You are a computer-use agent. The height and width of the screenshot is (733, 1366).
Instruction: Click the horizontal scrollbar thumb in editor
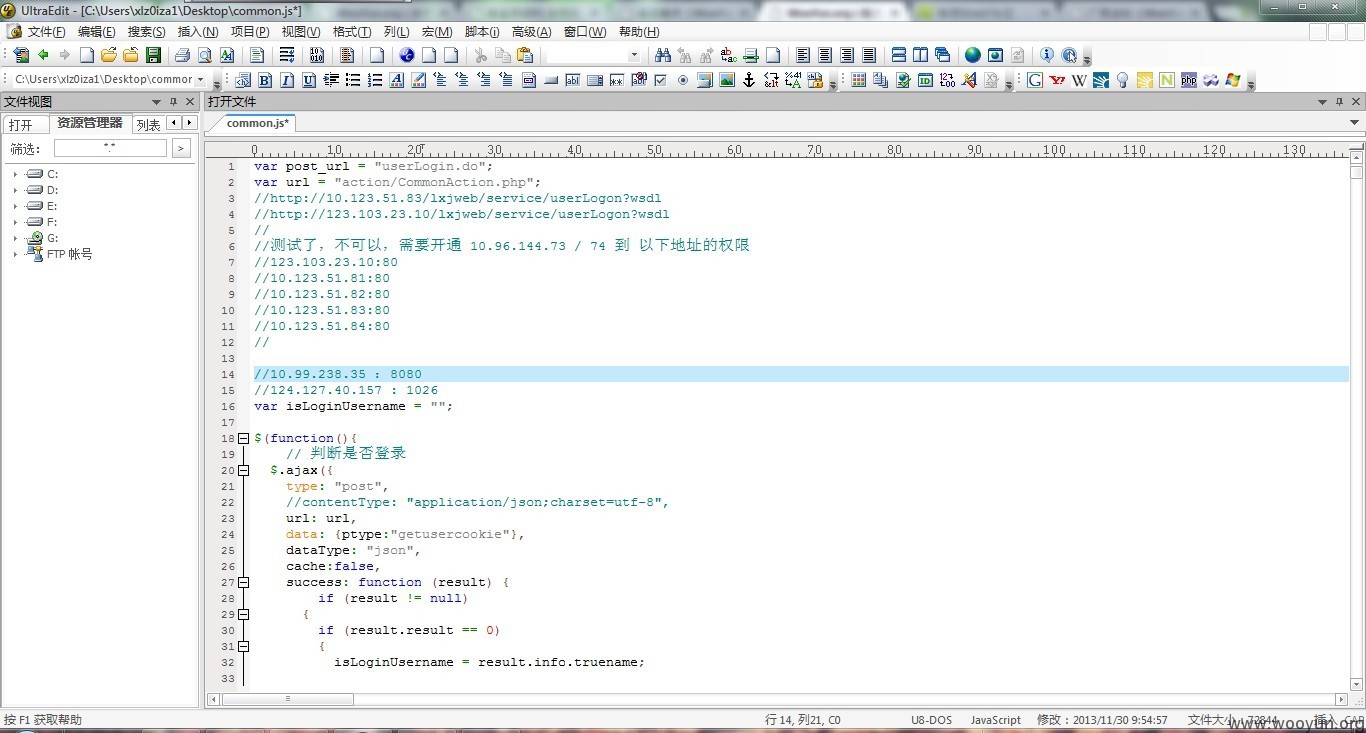point(288,699)
